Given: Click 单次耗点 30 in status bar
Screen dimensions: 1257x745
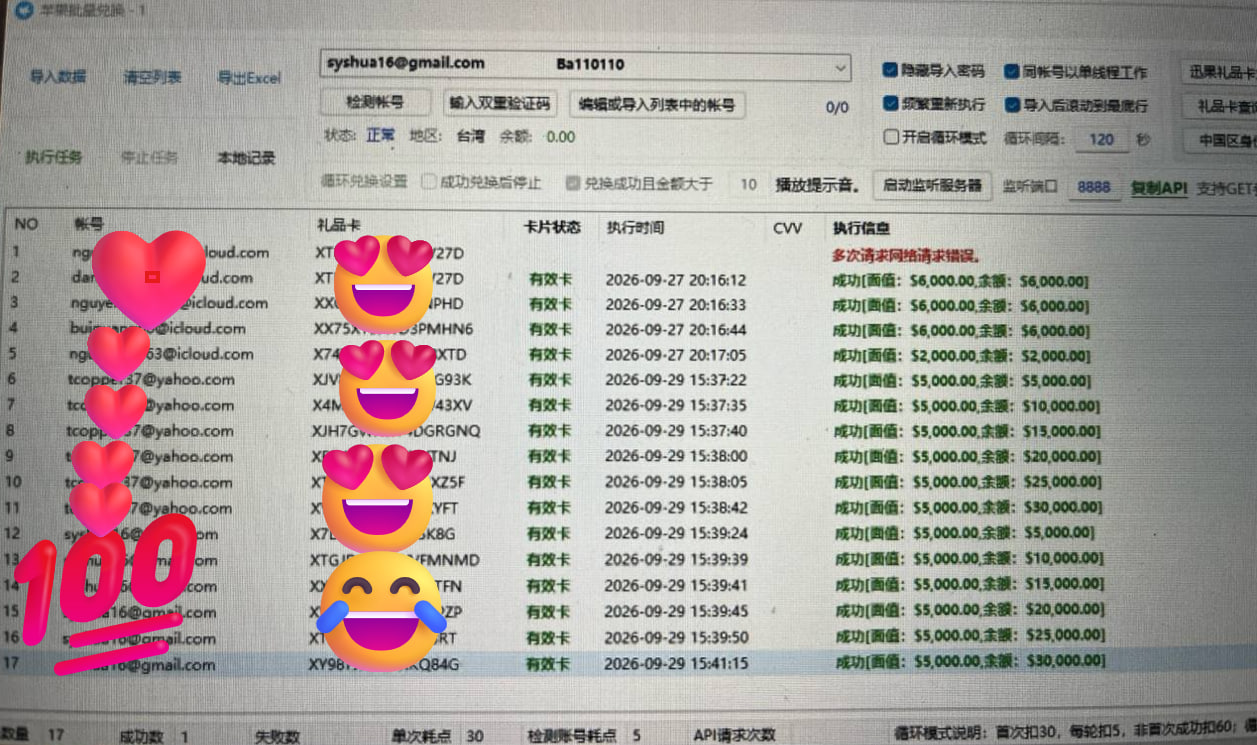Looking at the screenshot, I should tap(437, 736).
